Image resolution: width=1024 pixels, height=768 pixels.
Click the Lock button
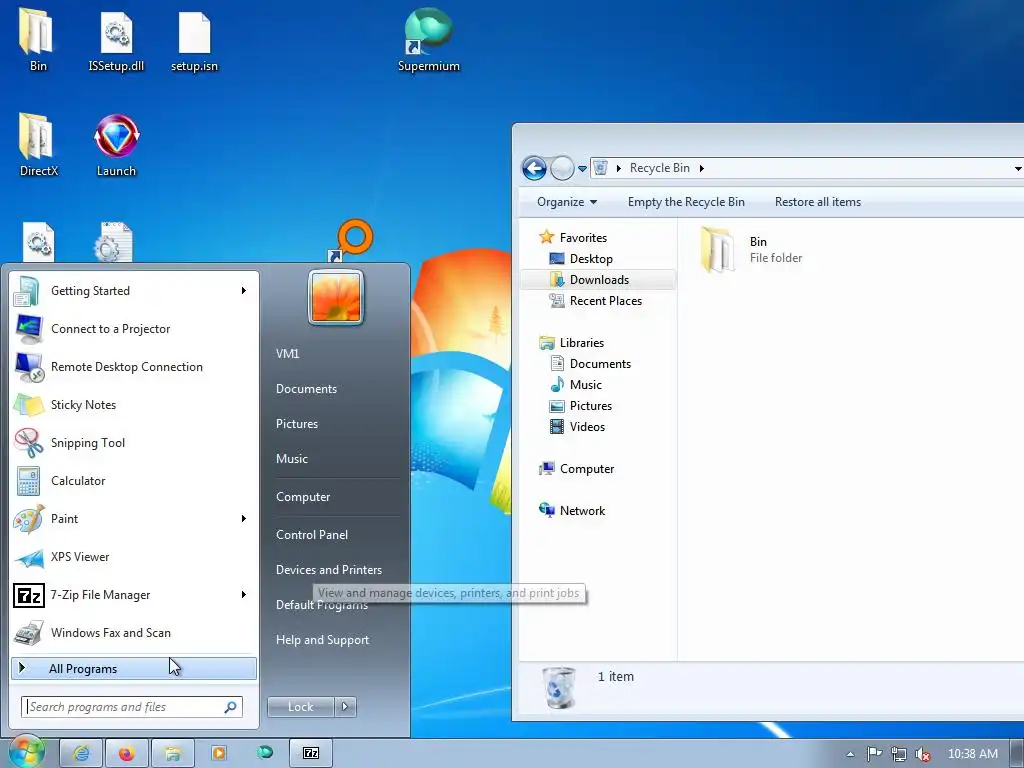coord(300,707)
